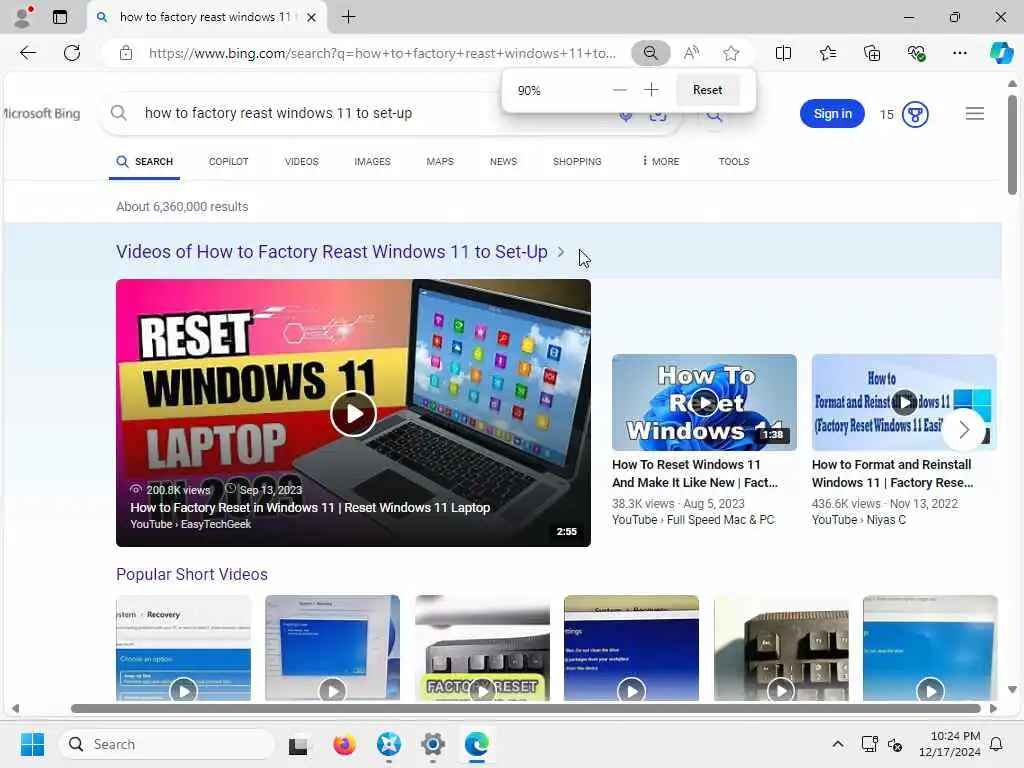This screenshot has width=1024, height=768.
Task: Click Microsoft Edge taskbar icon
Action: pos(477,744)
